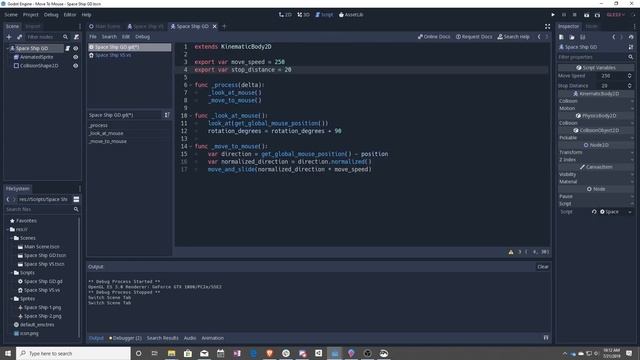This screenshot has width=640, height=360.
Task: Save the resource in Inspector
Action: pos(582,37)
